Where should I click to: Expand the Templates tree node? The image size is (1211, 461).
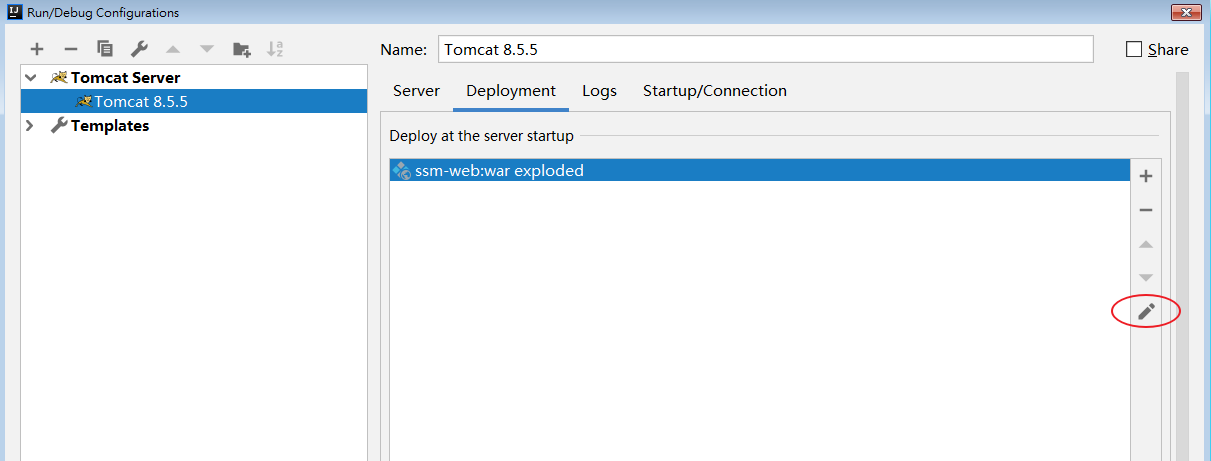click(x=31, y=126)
